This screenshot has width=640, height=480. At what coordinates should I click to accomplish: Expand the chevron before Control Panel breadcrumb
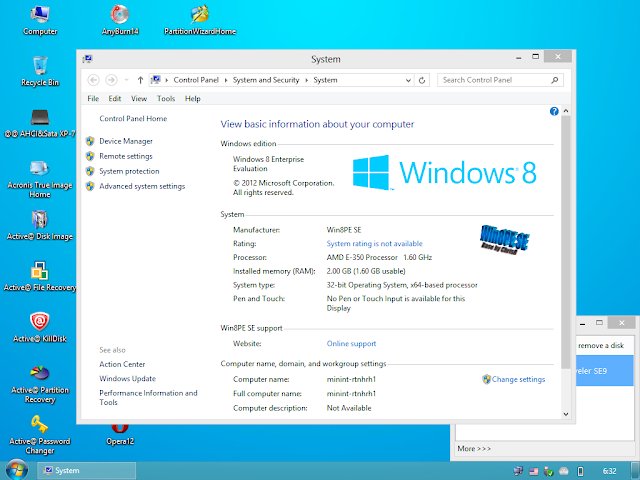click(x=167, y=80)
